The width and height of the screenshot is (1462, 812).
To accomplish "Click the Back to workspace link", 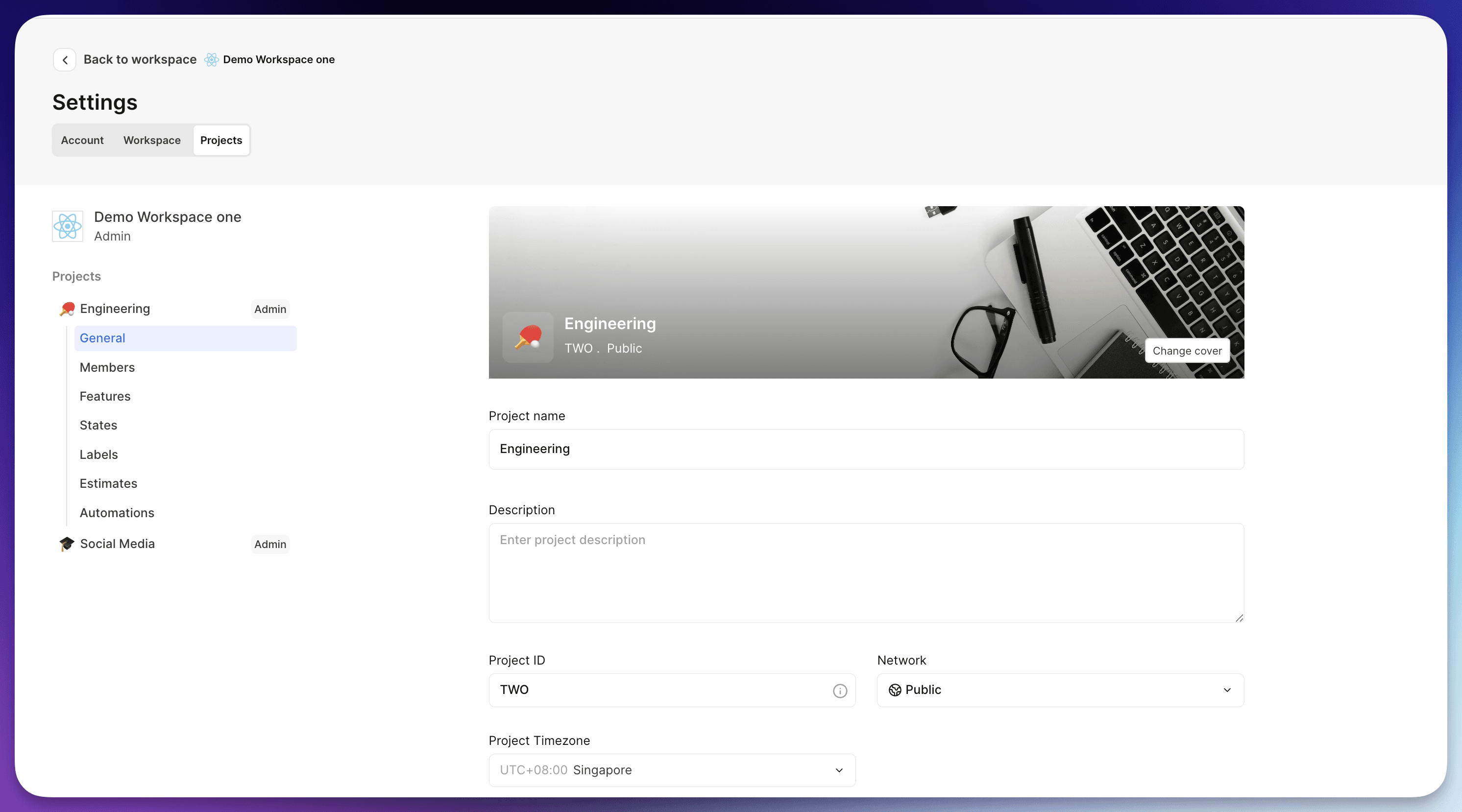I will [140, 60].
